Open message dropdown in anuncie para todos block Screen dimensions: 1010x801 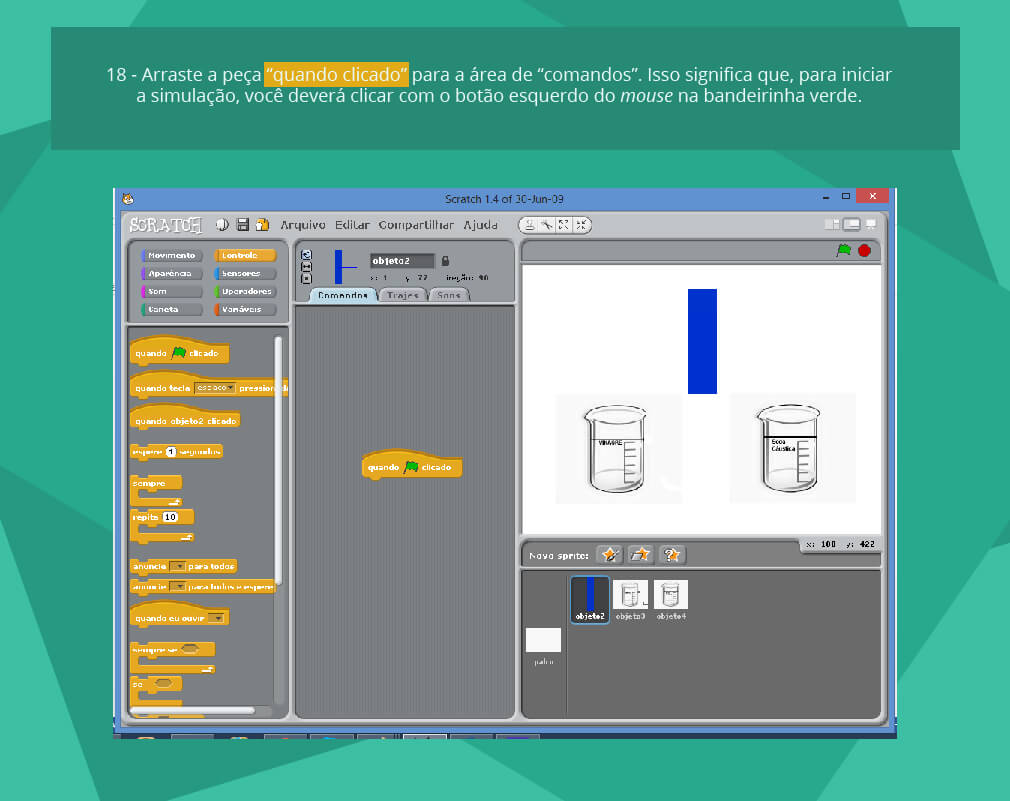(x=177, y=566)
